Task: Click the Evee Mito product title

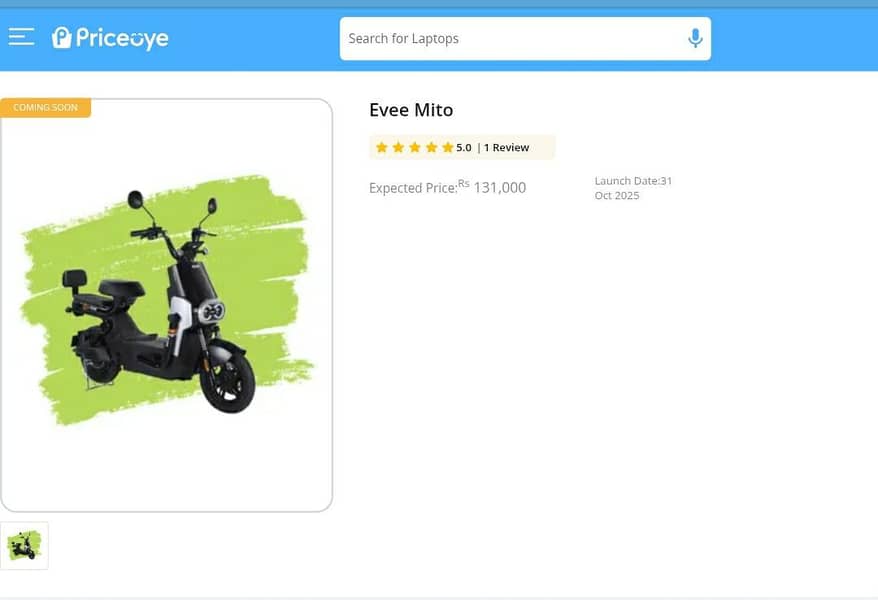Action: click(x=411, y=110)
